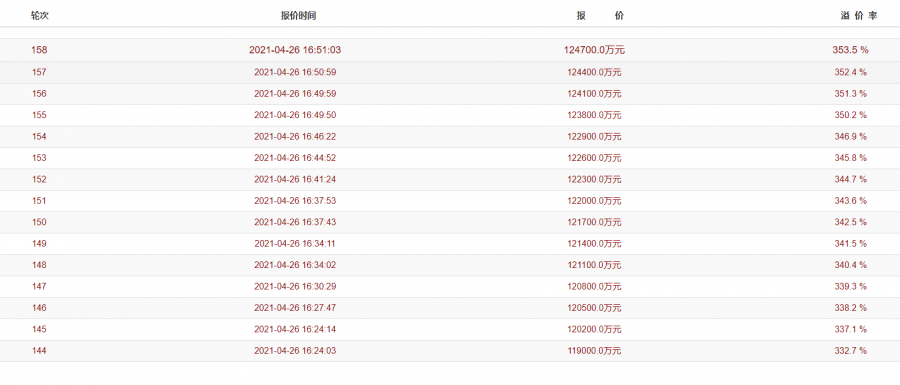Click the 溢价率 column header
Viewport: 900px width, 385px height.
859,16
